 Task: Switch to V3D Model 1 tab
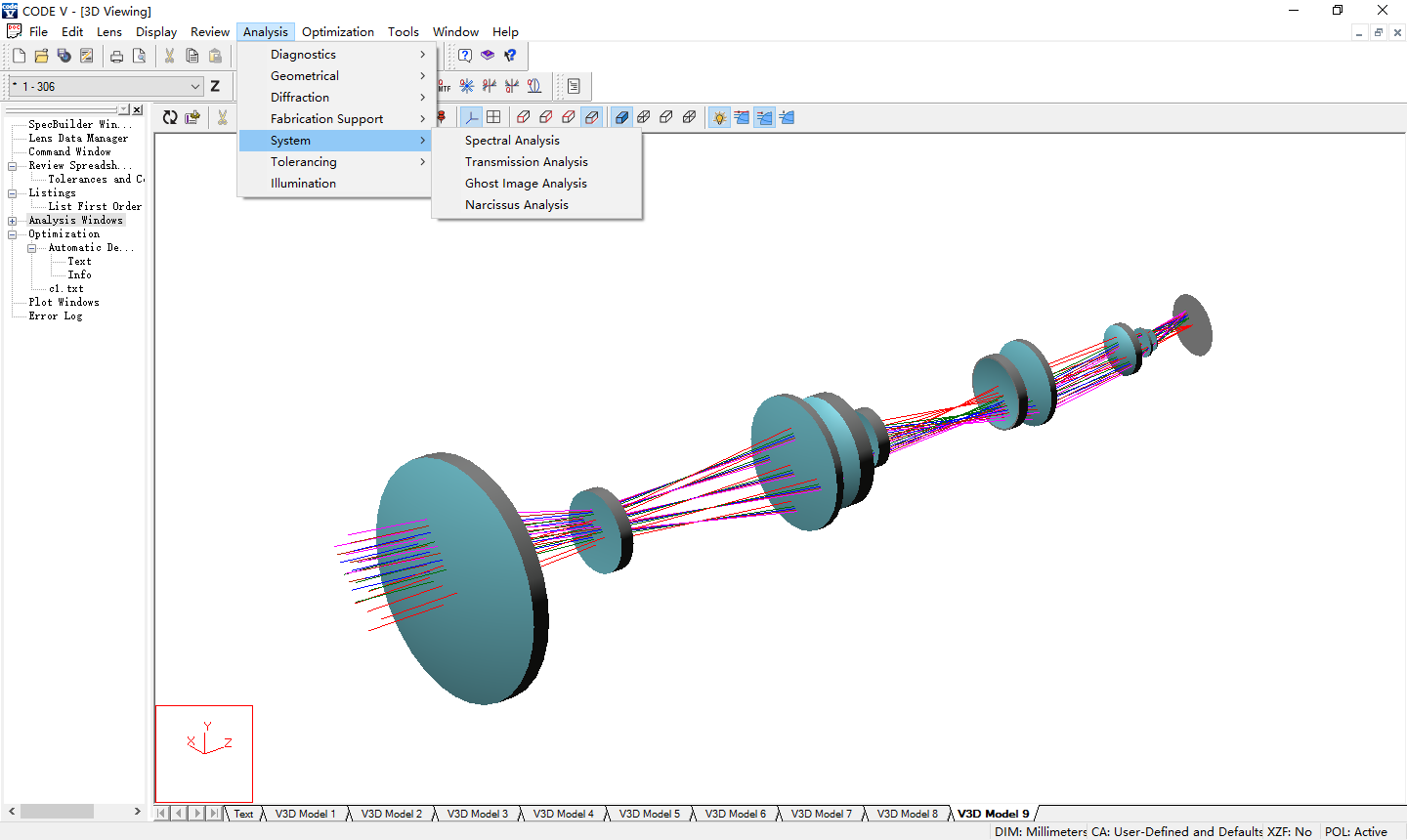click(x=305, y=814)
